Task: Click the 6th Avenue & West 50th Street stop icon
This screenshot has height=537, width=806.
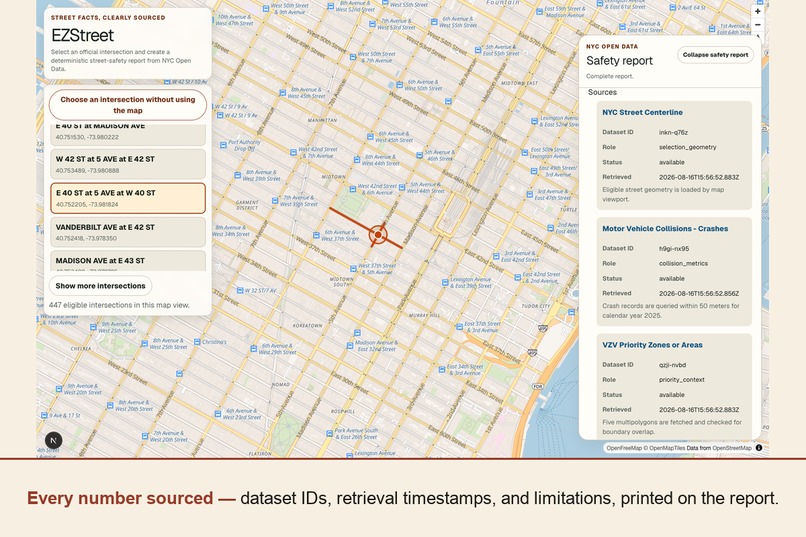Action: (x=399, y=85)
